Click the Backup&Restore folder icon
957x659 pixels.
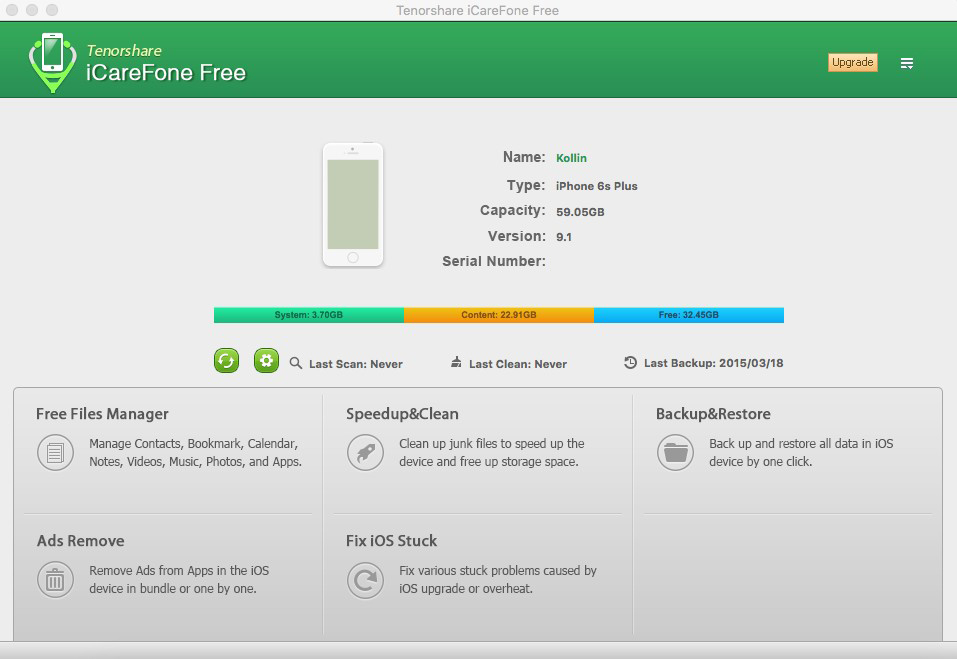(675, 453)
